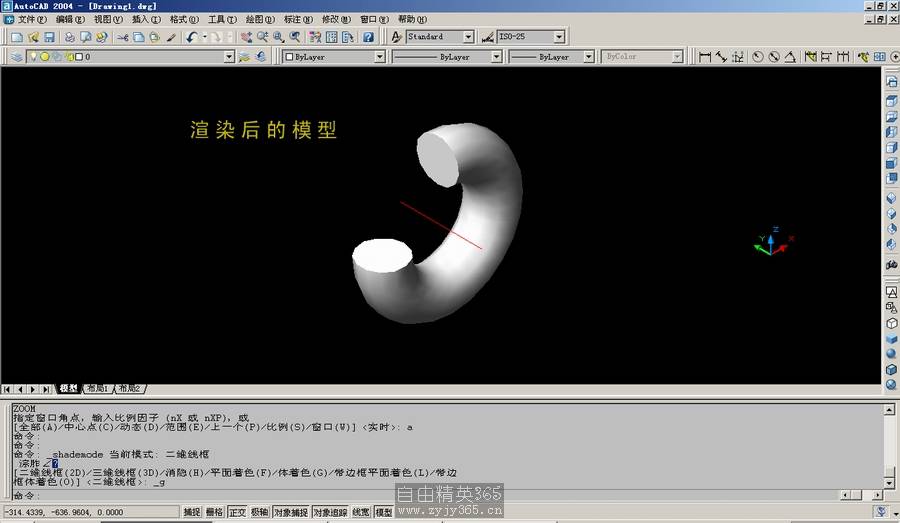This screenshot has width=900, height=523.
Task: Open the Properties palette icon
Action: [x=315, y=37]
